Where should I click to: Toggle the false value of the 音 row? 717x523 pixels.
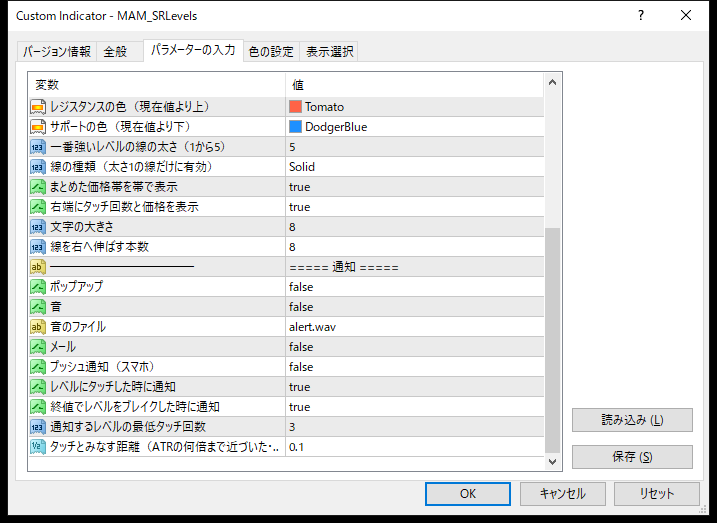[415, 307]
